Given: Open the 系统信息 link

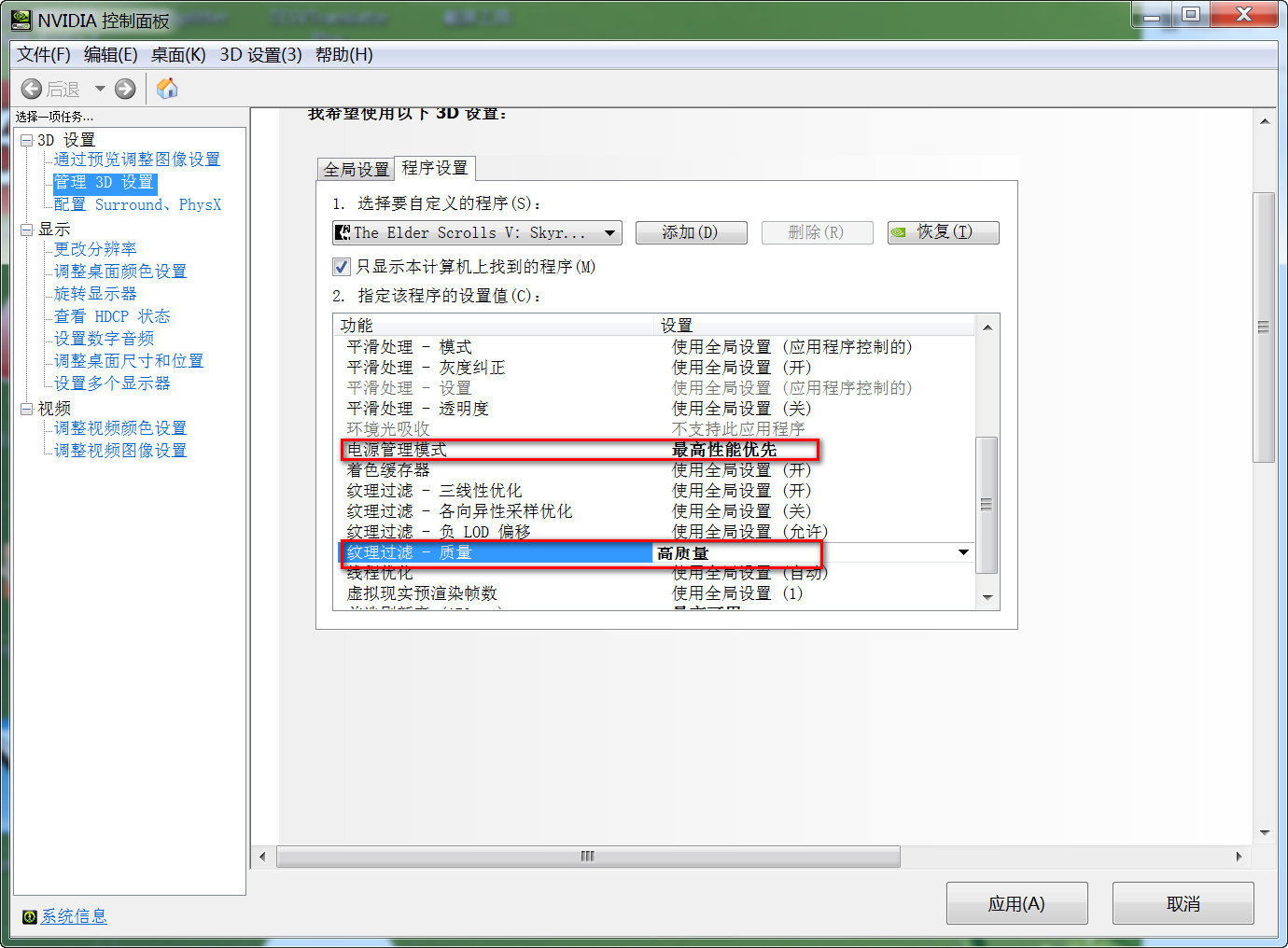Looking at the screenshot, I should tap(74, 917).
